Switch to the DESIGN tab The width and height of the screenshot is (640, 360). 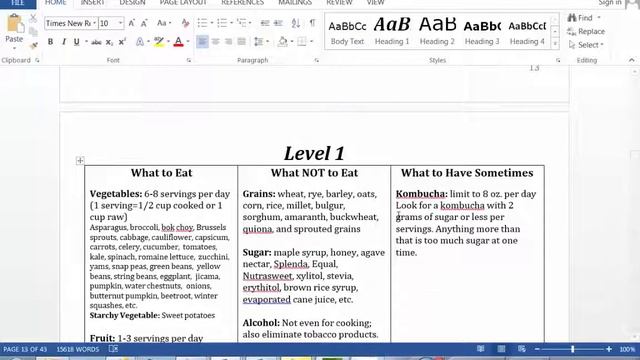click(x=132, y=3)
